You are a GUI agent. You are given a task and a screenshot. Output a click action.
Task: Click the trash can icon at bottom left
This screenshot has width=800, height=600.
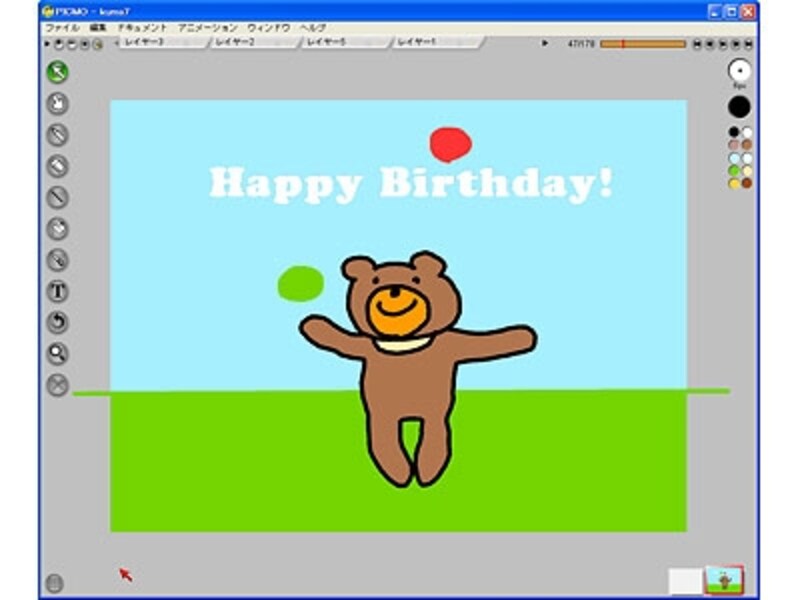(55, 583)
